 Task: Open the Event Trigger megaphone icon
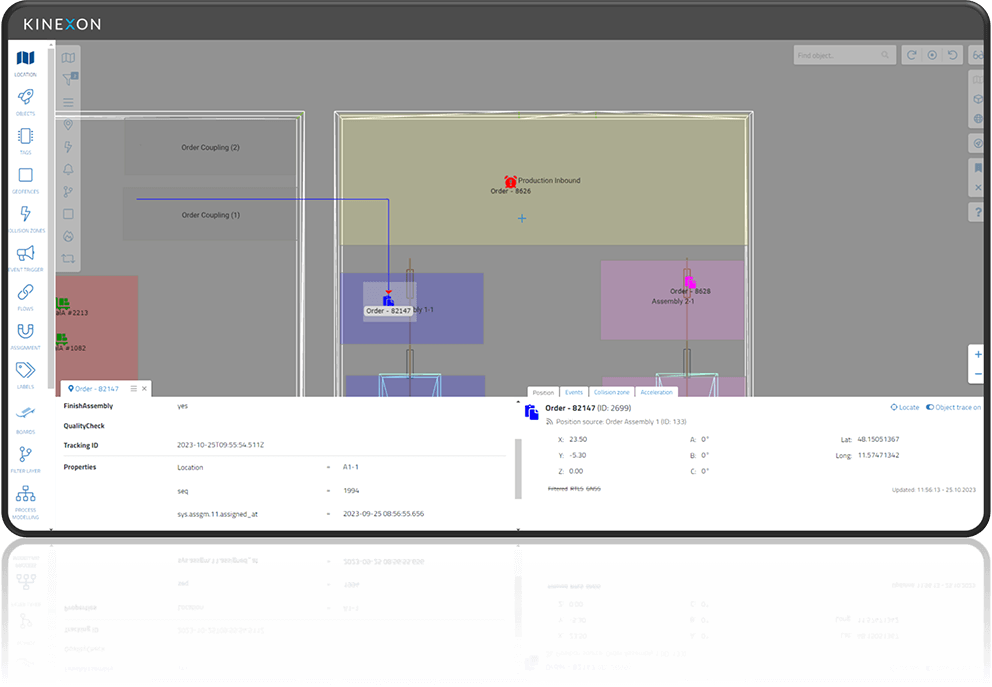[25, 254]
